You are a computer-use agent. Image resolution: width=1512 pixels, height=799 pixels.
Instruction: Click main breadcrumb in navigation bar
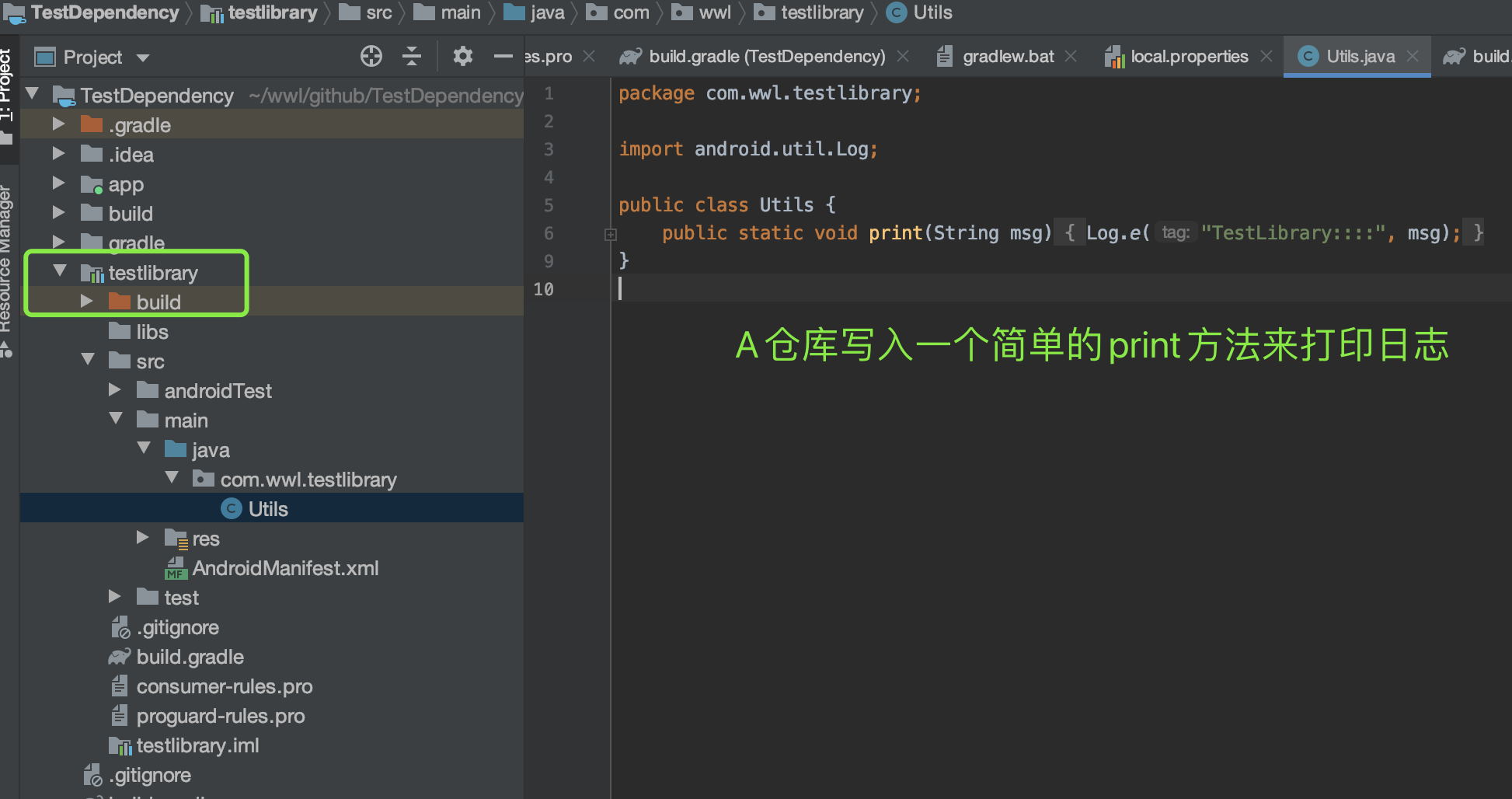point(461,12)
